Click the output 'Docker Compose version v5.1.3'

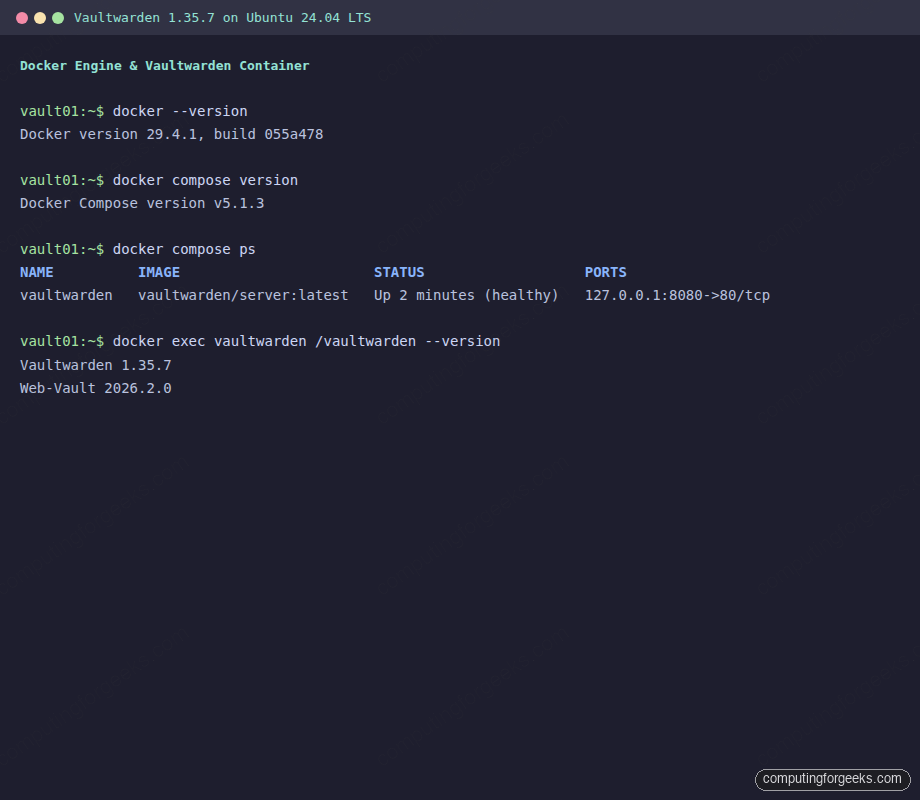pos(142,203)
